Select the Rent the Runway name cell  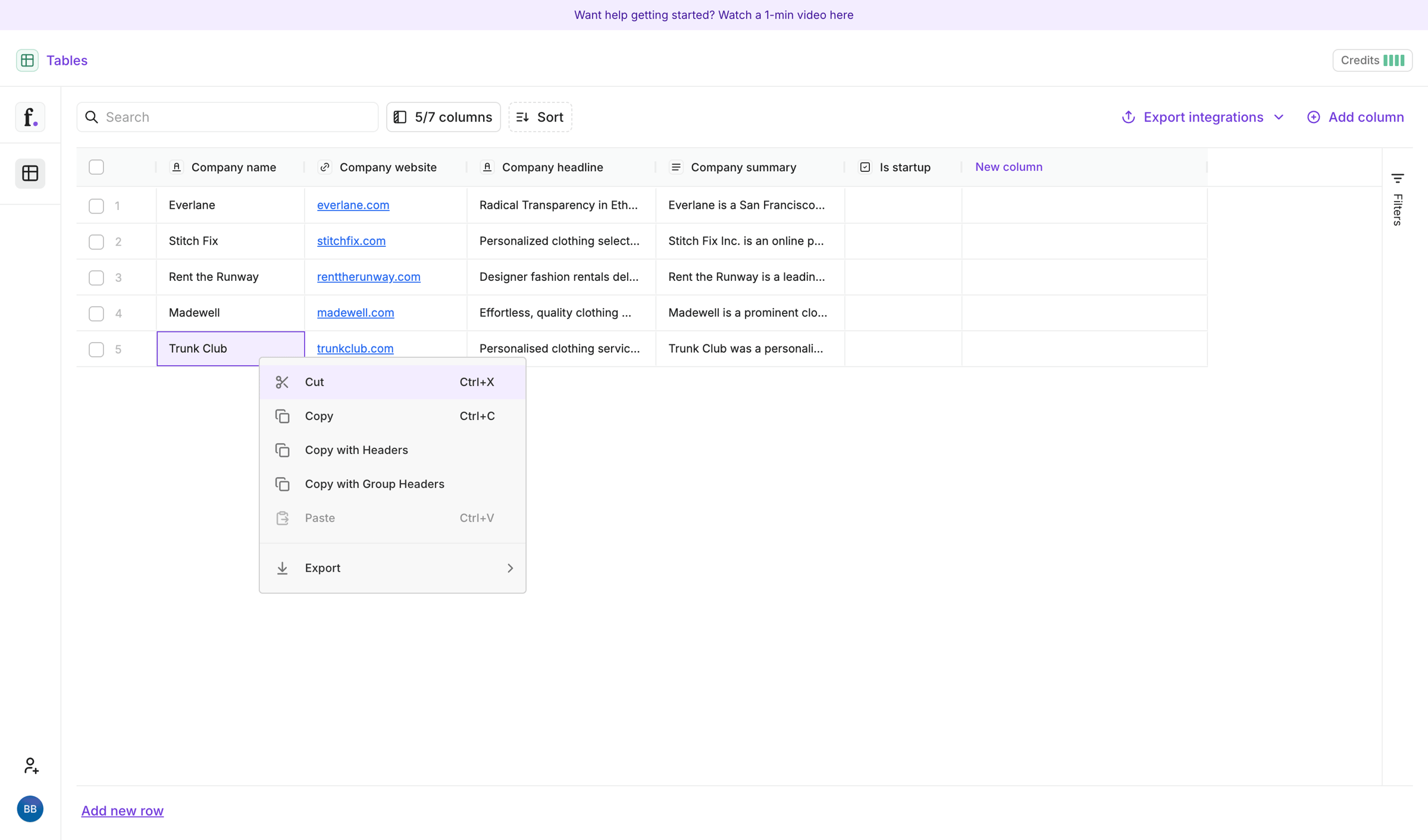(x=231, y=277)
